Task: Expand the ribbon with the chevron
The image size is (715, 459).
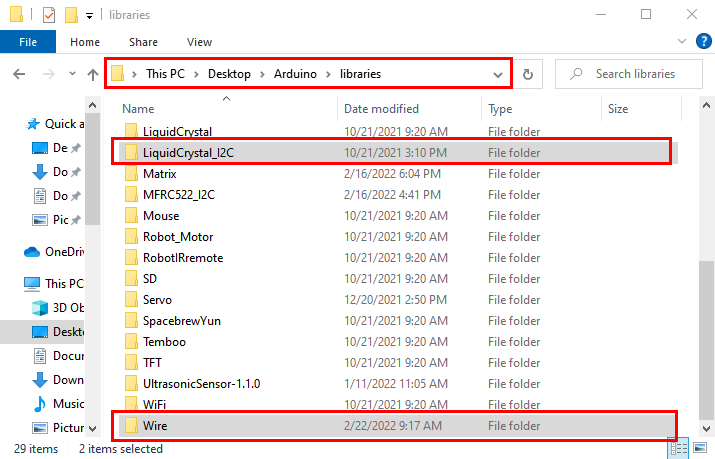Action: (682, 41)
